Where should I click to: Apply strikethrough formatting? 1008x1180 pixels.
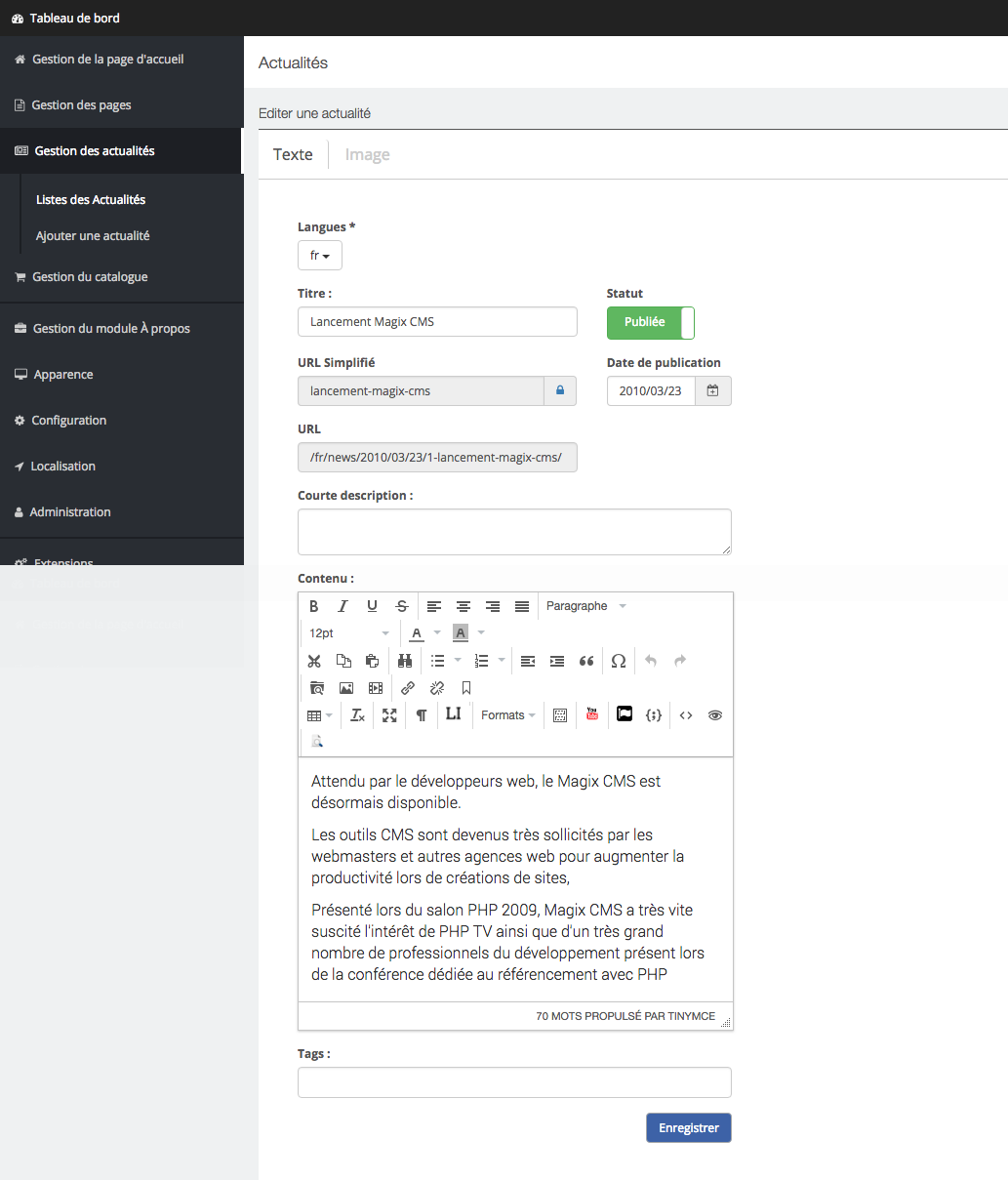[401, 606]
